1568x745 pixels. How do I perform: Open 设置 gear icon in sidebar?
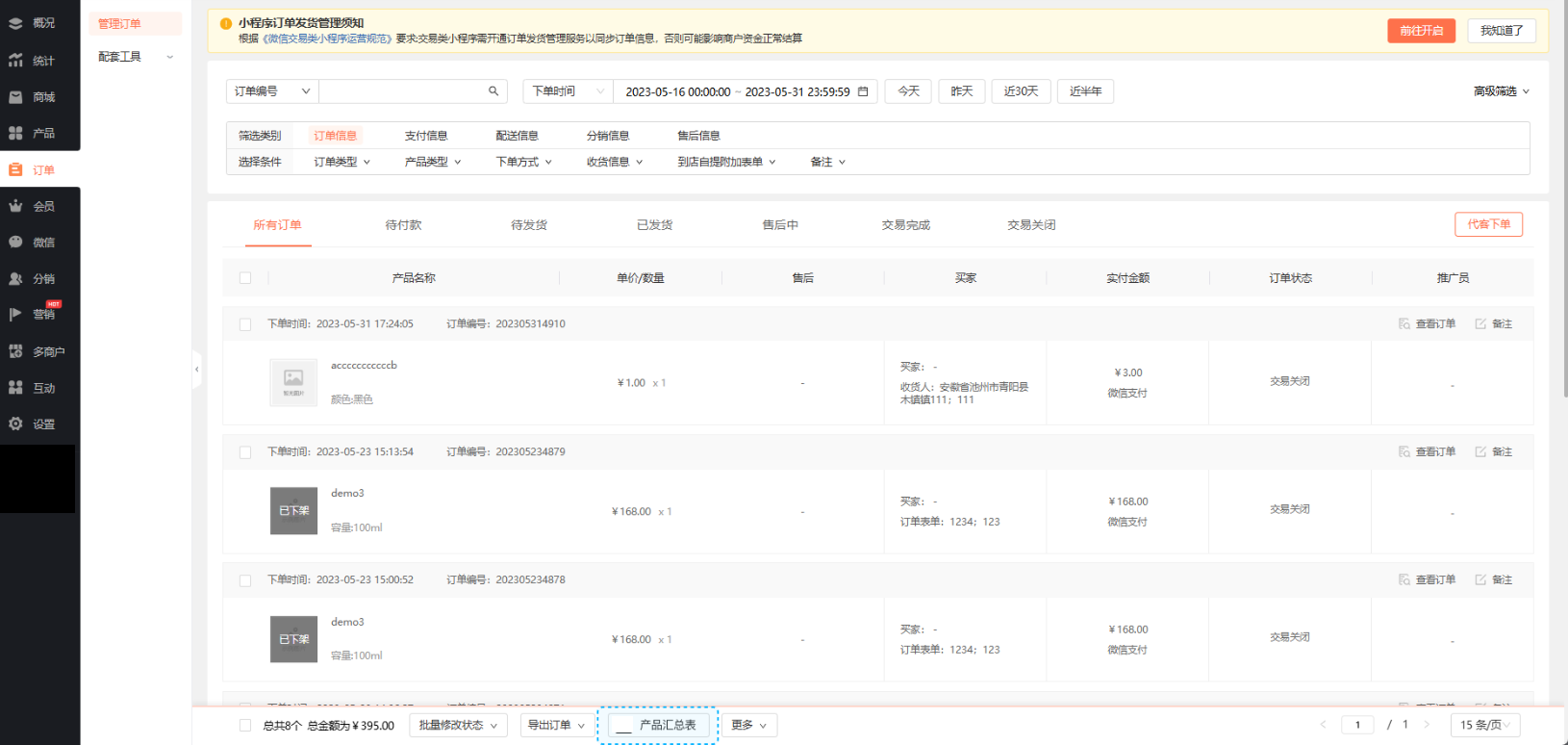15,424
